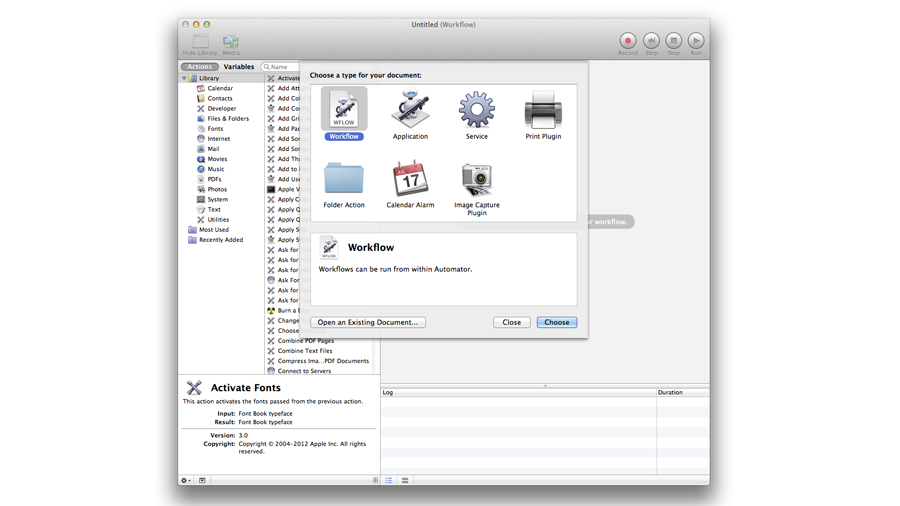The height and width of the screenshot is (506, 900).
Task: Open the Media browser toolbar icon
Action: (x=231, y=41)
